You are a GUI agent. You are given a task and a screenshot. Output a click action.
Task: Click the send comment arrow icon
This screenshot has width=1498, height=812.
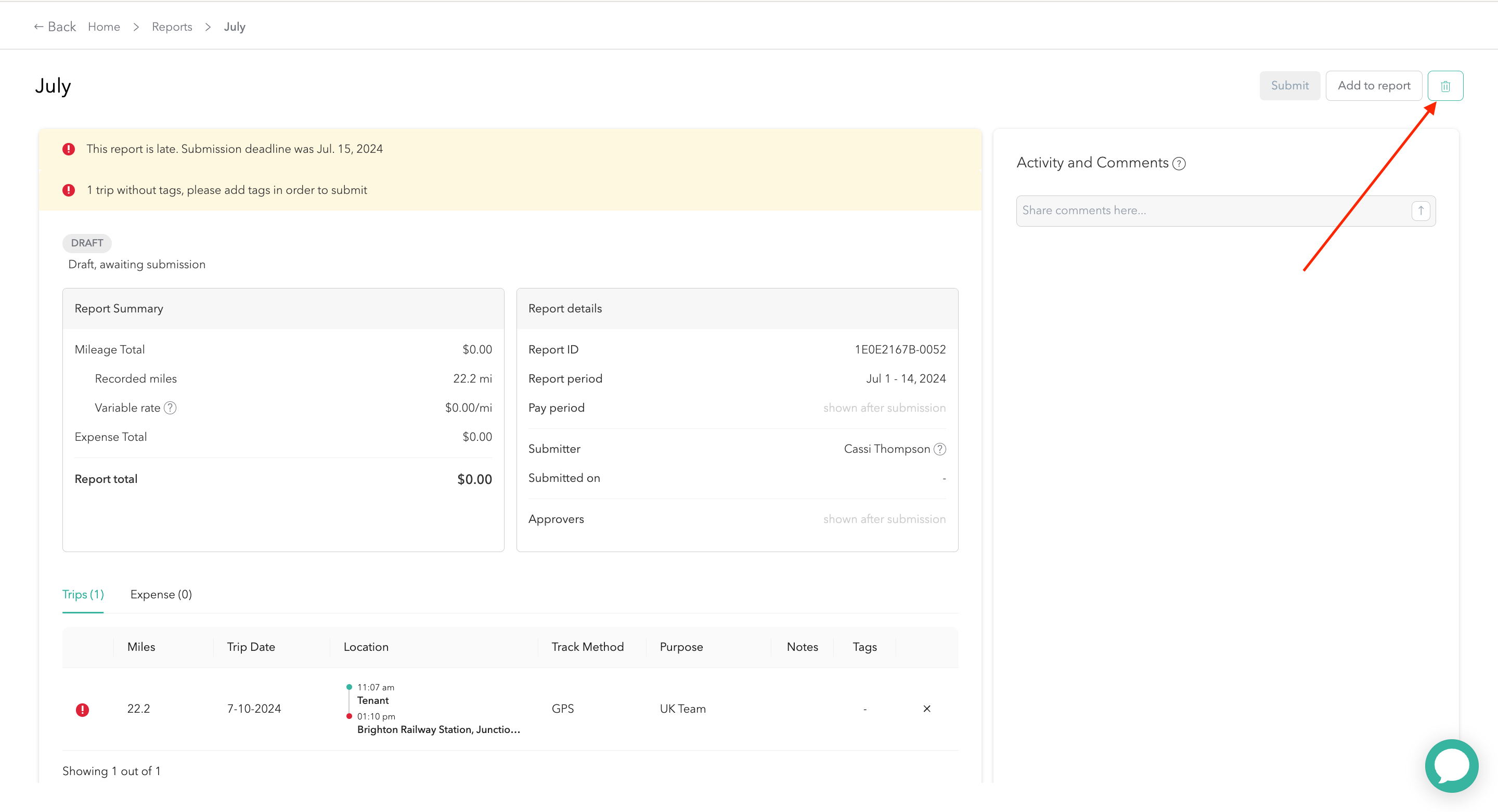[1420, 211]
